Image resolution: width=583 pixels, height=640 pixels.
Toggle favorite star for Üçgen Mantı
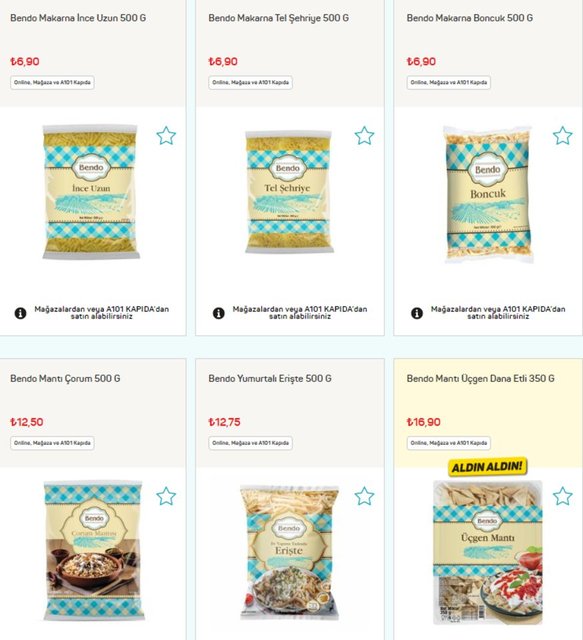(x=563, y=496)
